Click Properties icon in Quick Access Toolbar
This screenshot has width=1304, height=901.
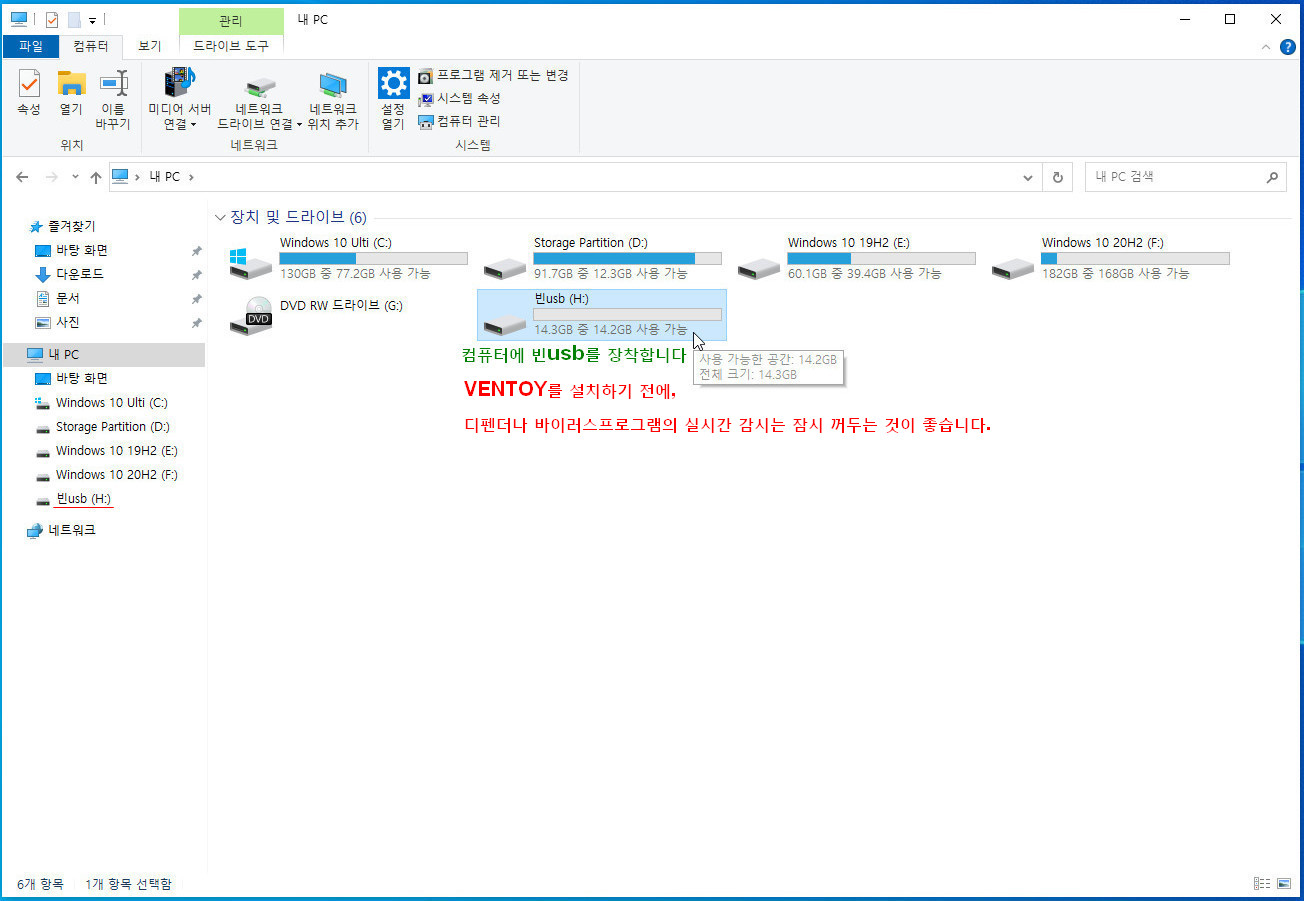click(x=52, y=19)
